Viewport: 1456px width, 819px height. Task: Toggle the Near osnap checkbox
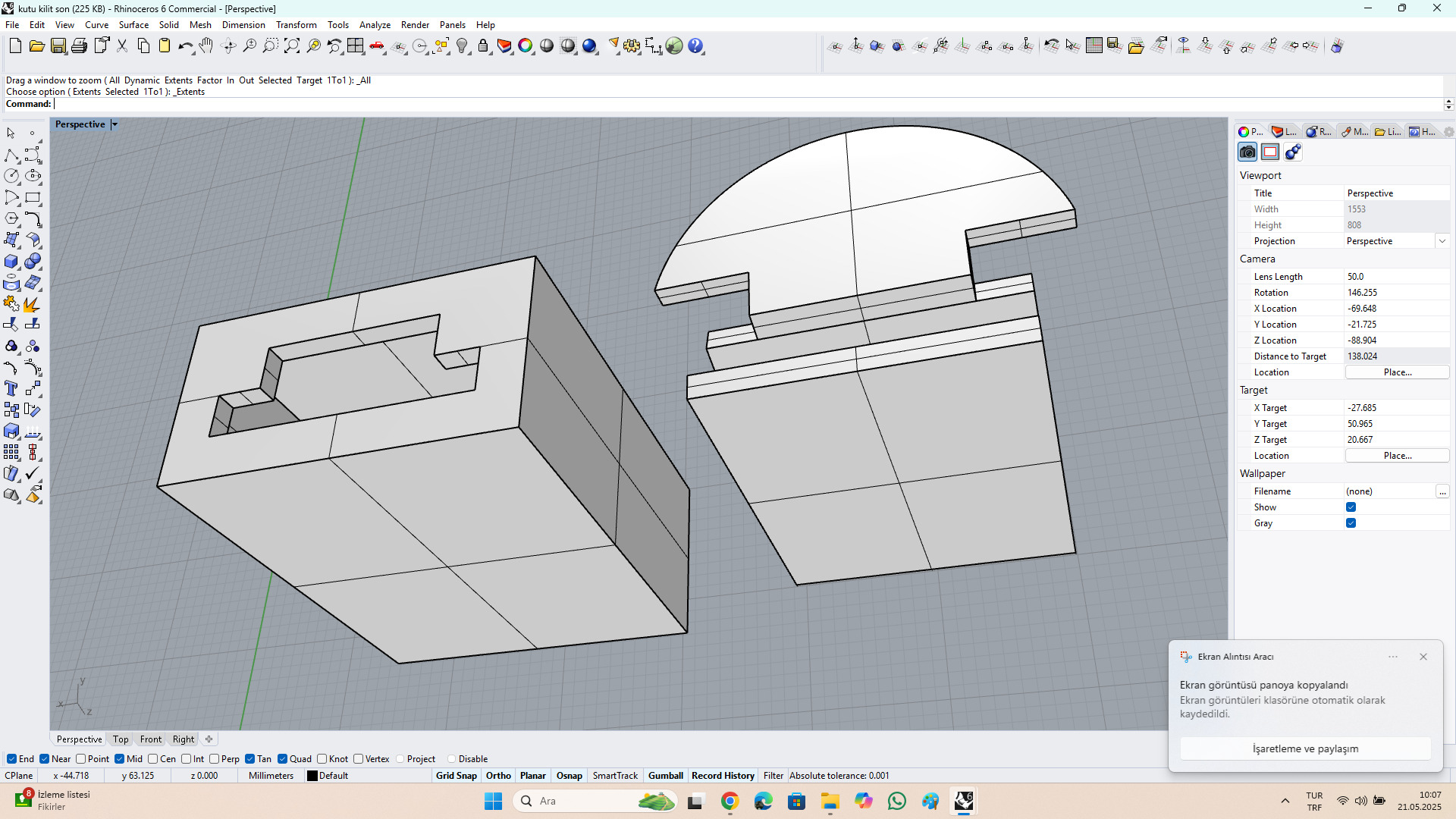pyautogui.click(x=45, y=759)
